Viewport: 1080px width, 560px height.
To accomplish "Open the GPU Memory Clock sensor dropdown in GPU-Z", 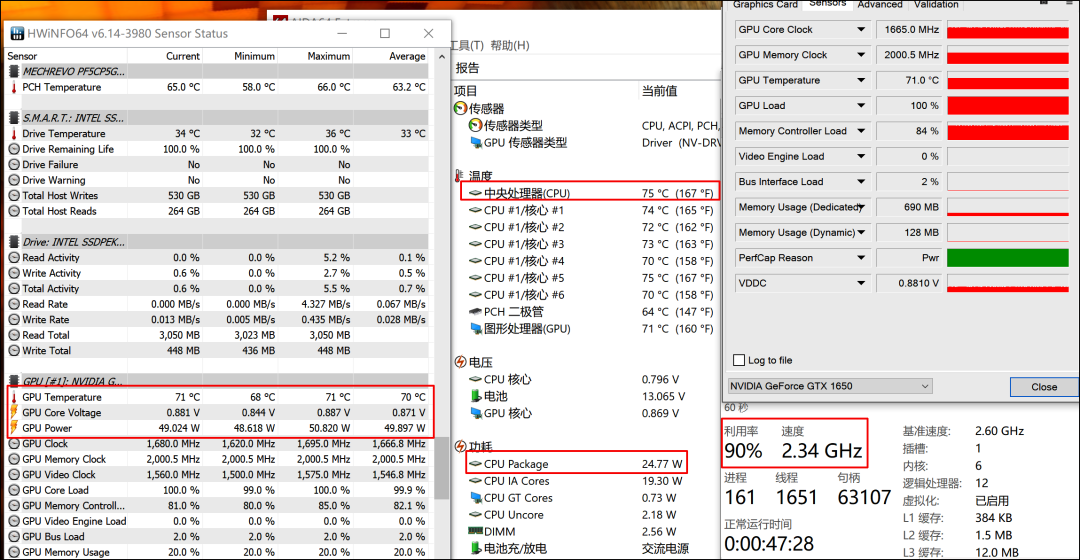I will coord(861,55).
